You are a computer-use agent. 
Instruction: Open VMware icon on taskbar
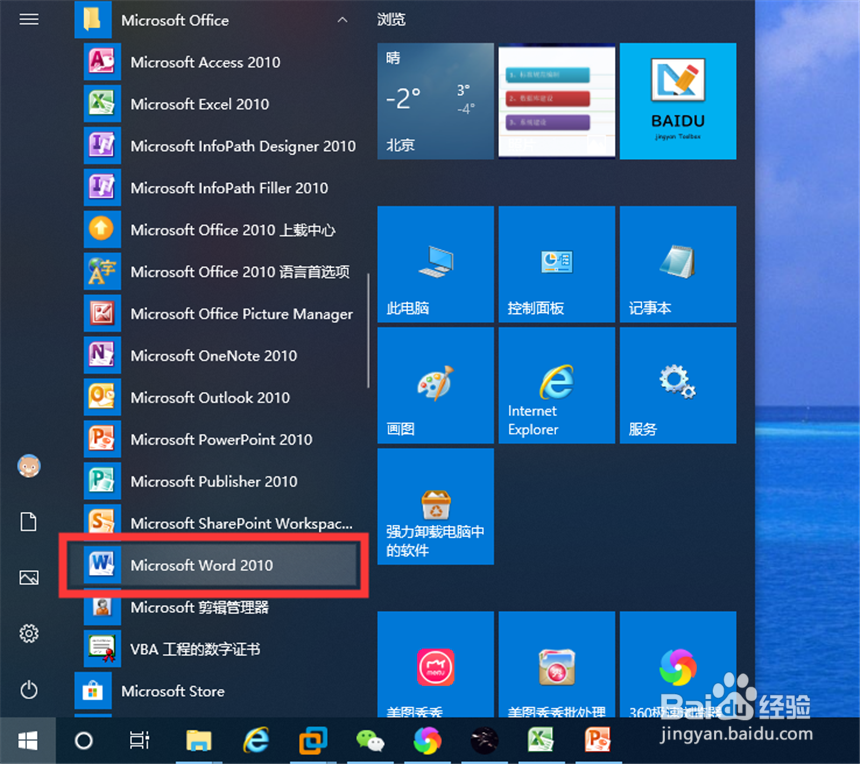click(313, 740)
